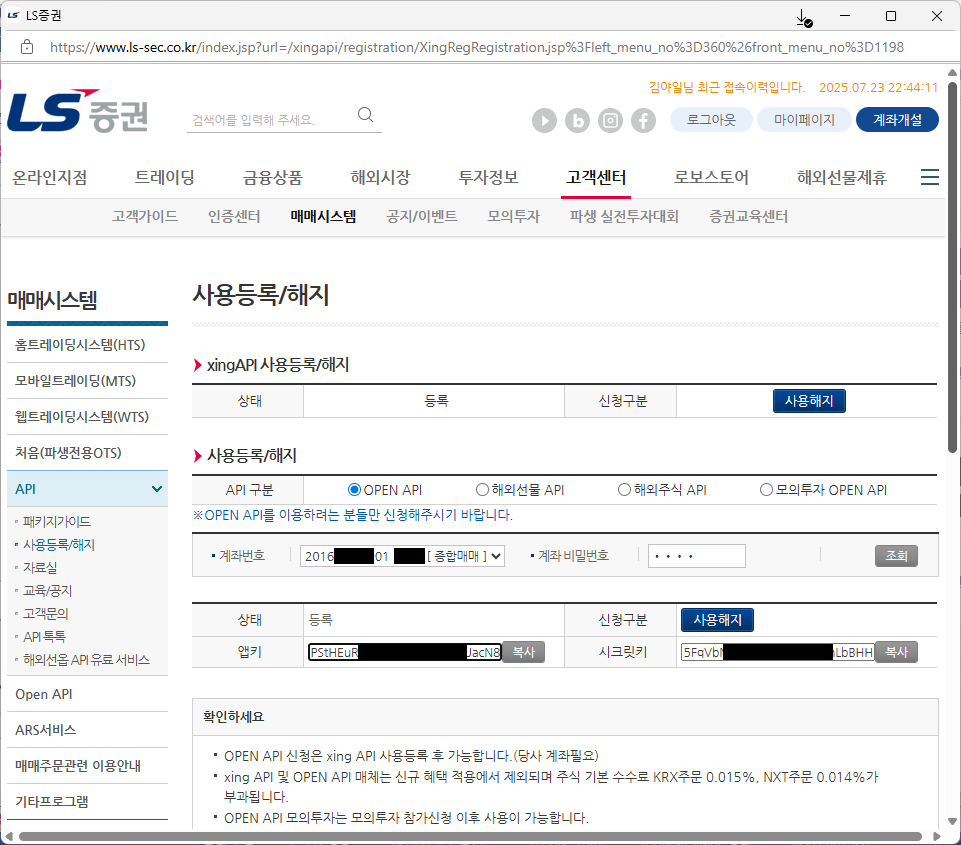The height and width of the screenshot is (845, 961).
Task: Click the LS증권 logo
Action: click(78, 113)
